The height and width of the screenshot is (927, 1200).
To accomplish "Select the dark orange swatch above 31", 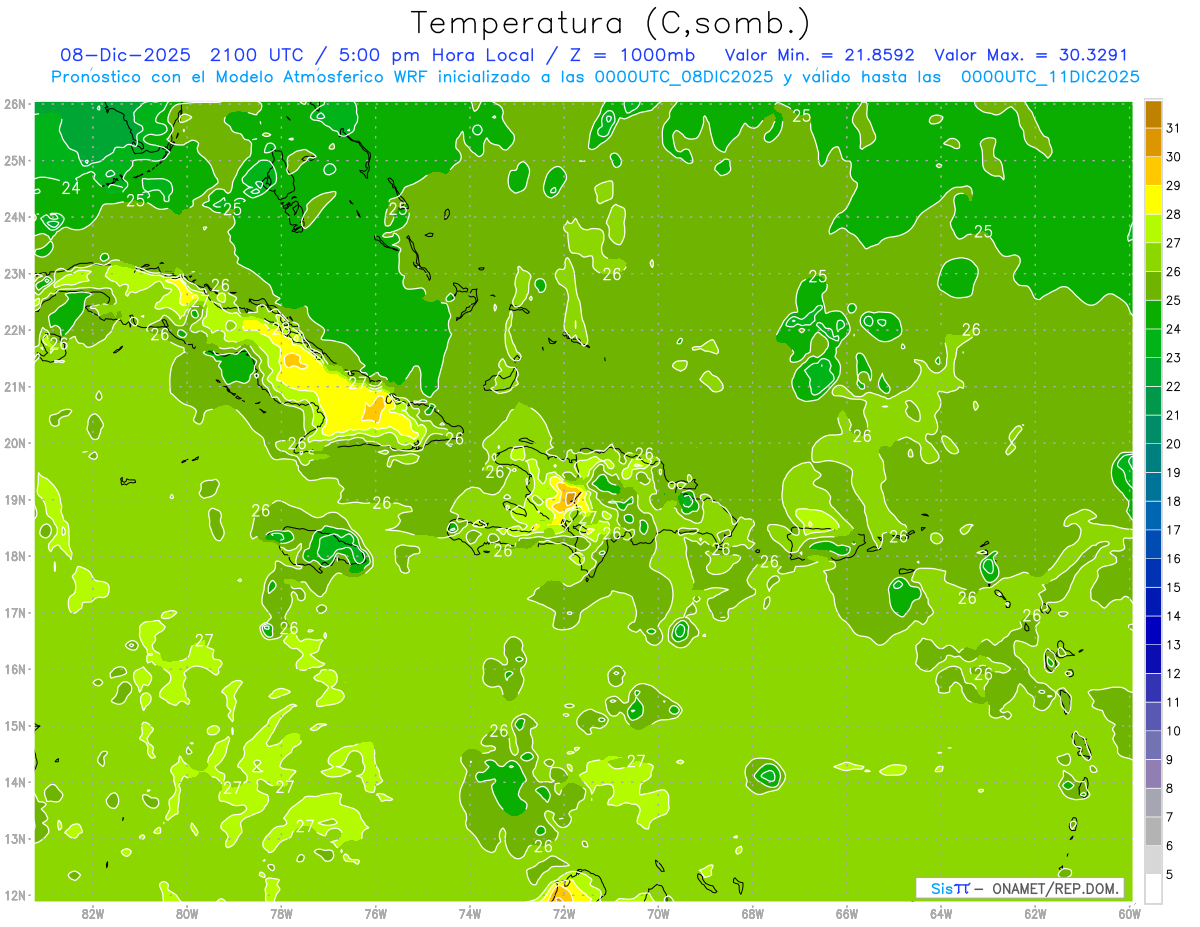I will [x=1153, y=114].
